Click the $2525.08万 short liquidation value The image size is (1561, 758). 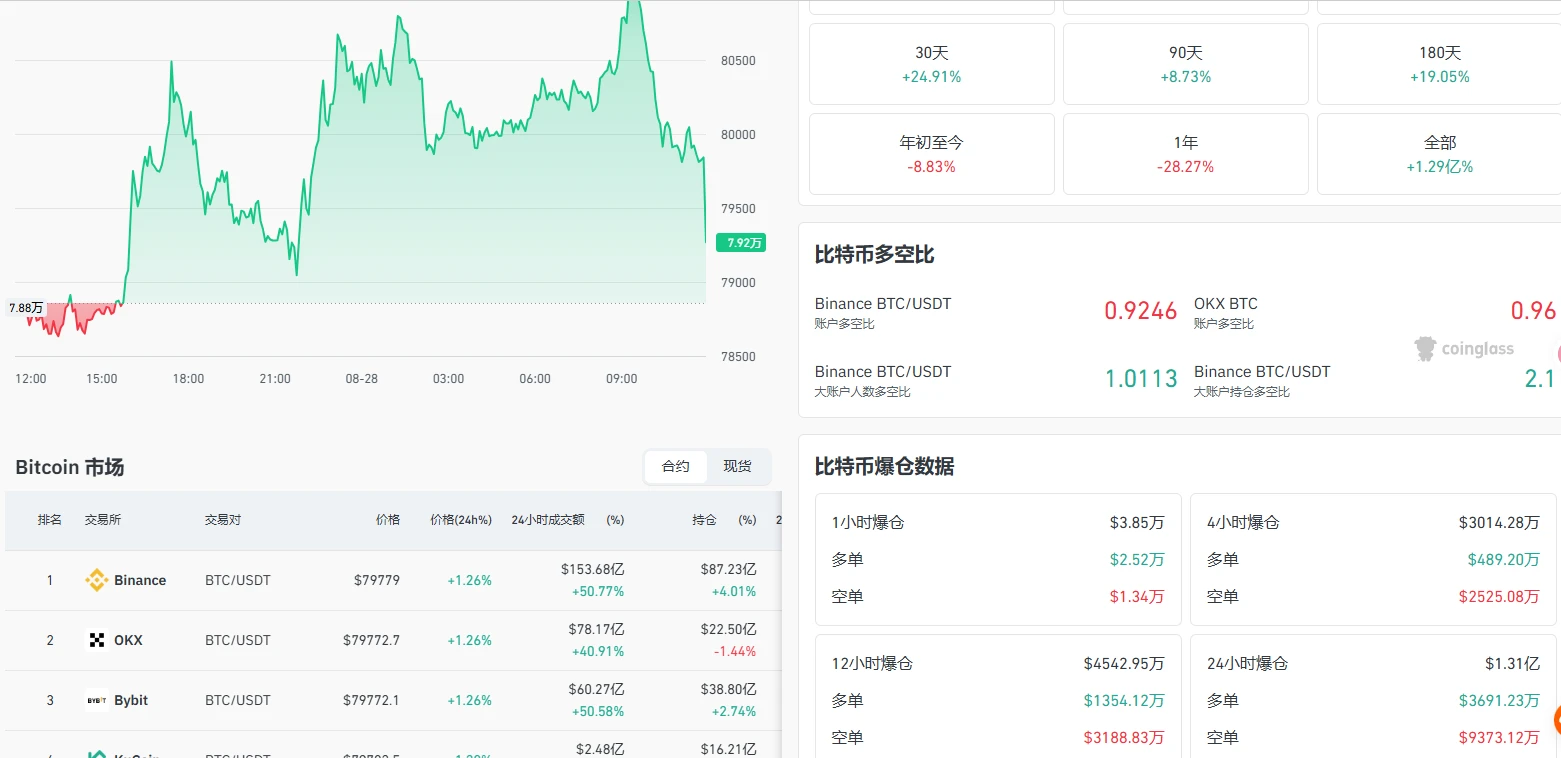click(x=1499, y=596)
